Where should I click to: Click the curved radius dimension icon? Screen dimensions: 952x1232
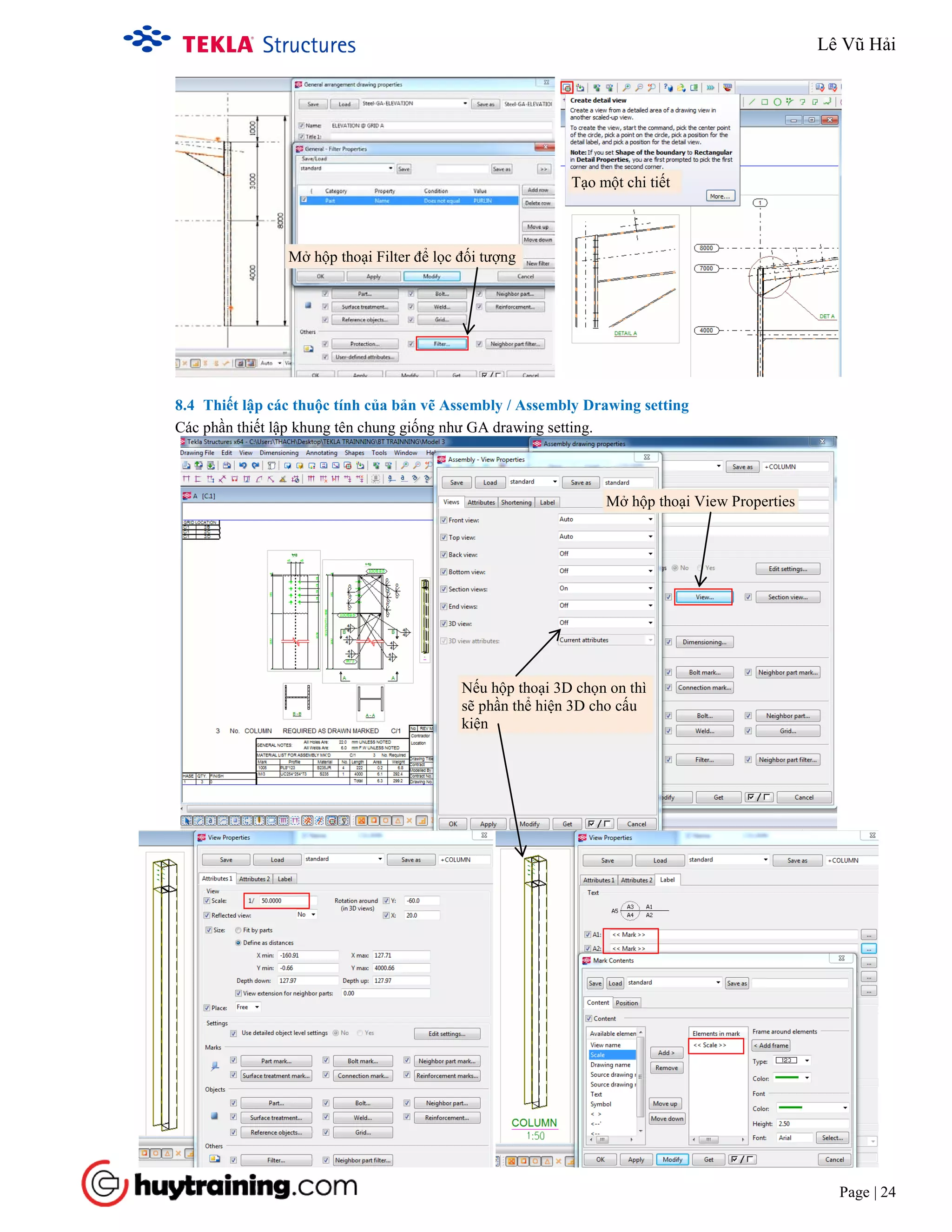pos(259,479)
